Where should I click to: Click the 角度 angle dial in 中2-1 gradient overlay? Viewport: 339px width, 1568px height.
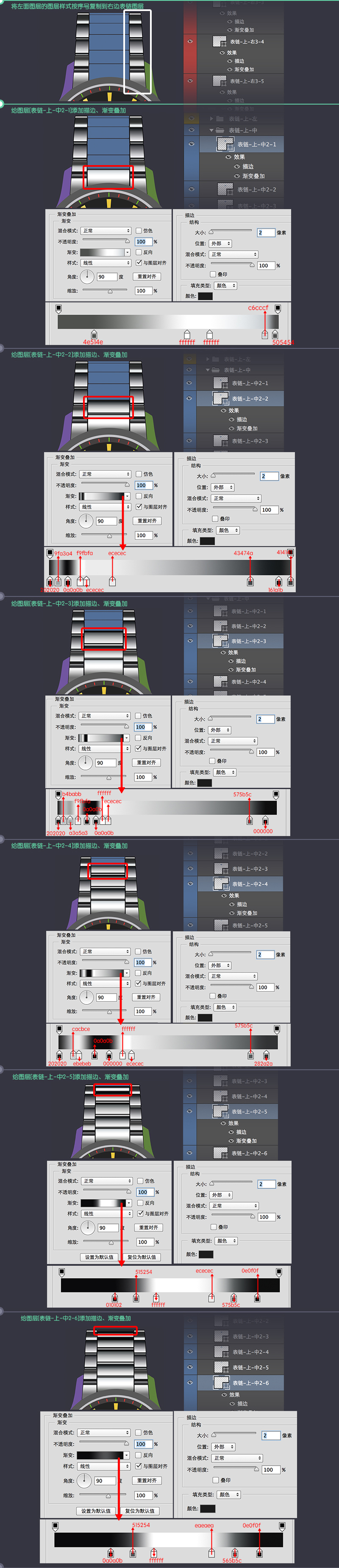click(x=88, y=276)
